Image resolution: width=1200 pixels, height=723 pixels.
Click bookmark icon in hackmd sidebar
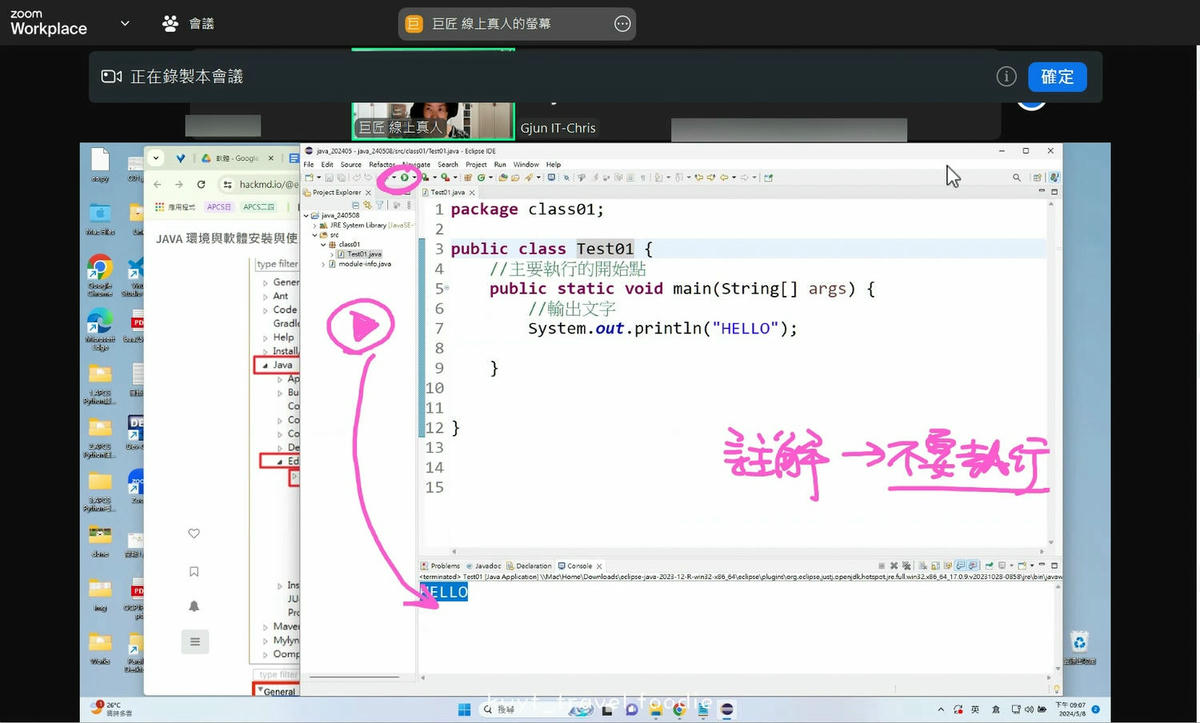pos(194,571)
